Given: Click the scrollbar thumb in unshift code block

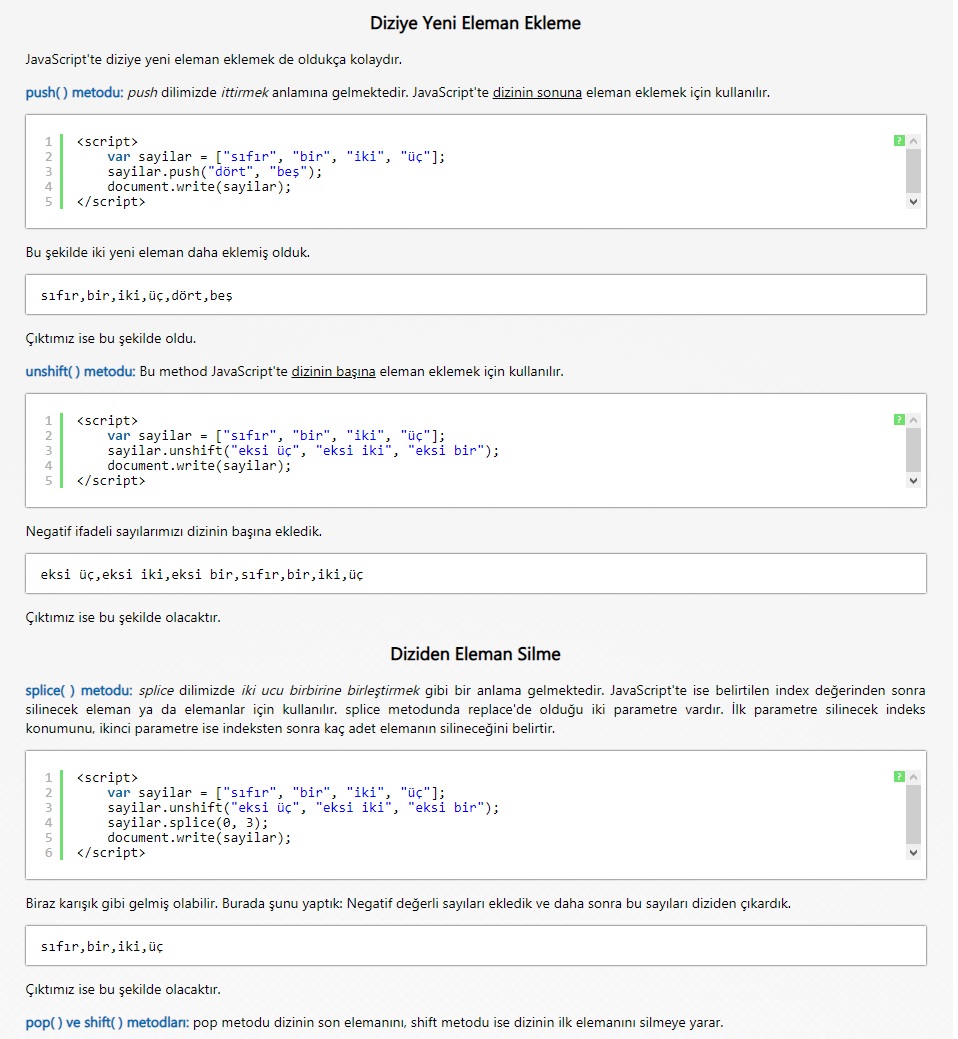Looking at the screenshot, I should 914,449.
